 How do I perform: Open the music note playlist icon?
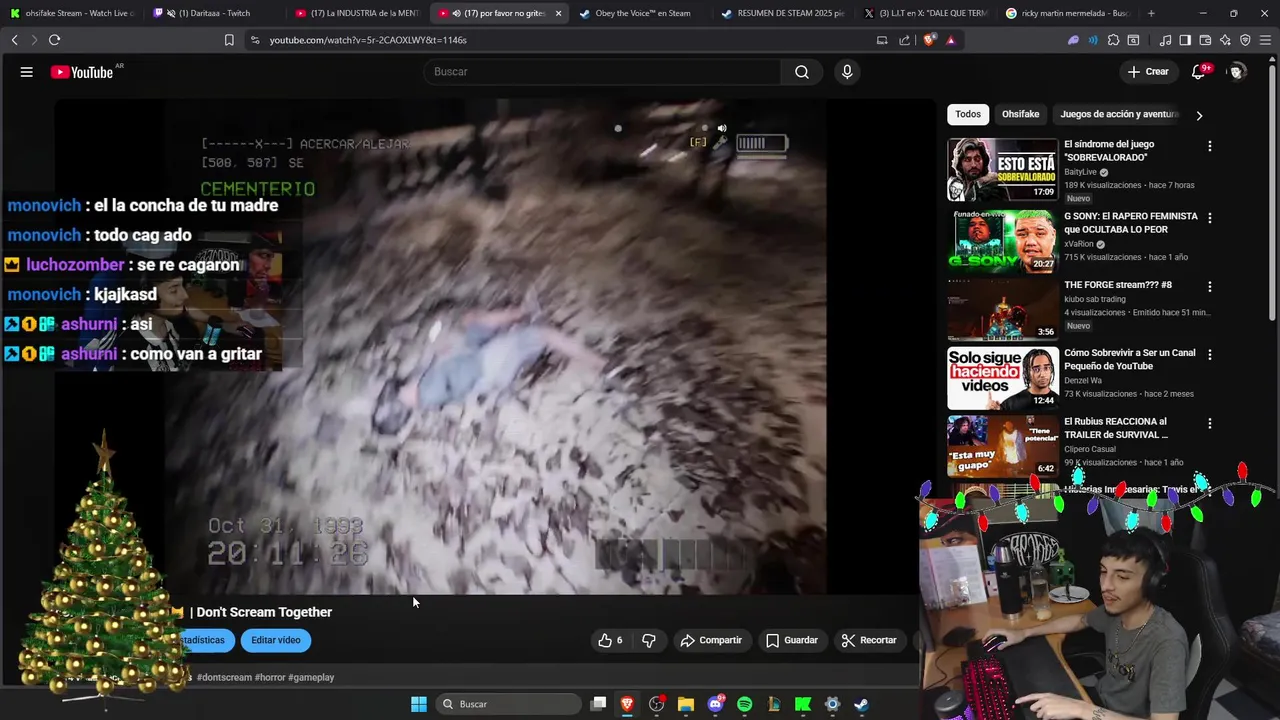click(x=1165, y=40)
